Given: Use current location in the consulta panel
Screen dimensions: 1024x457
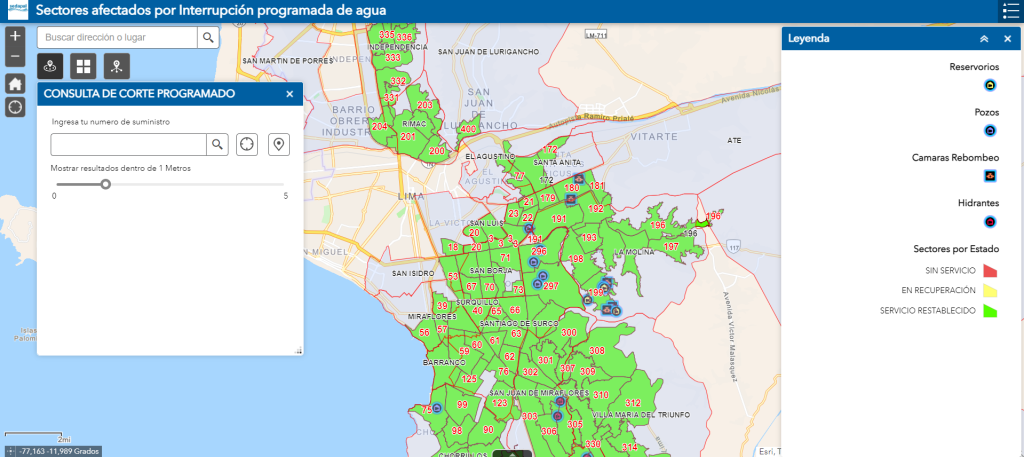Looking at the screenshot, I should coord(248,144).
